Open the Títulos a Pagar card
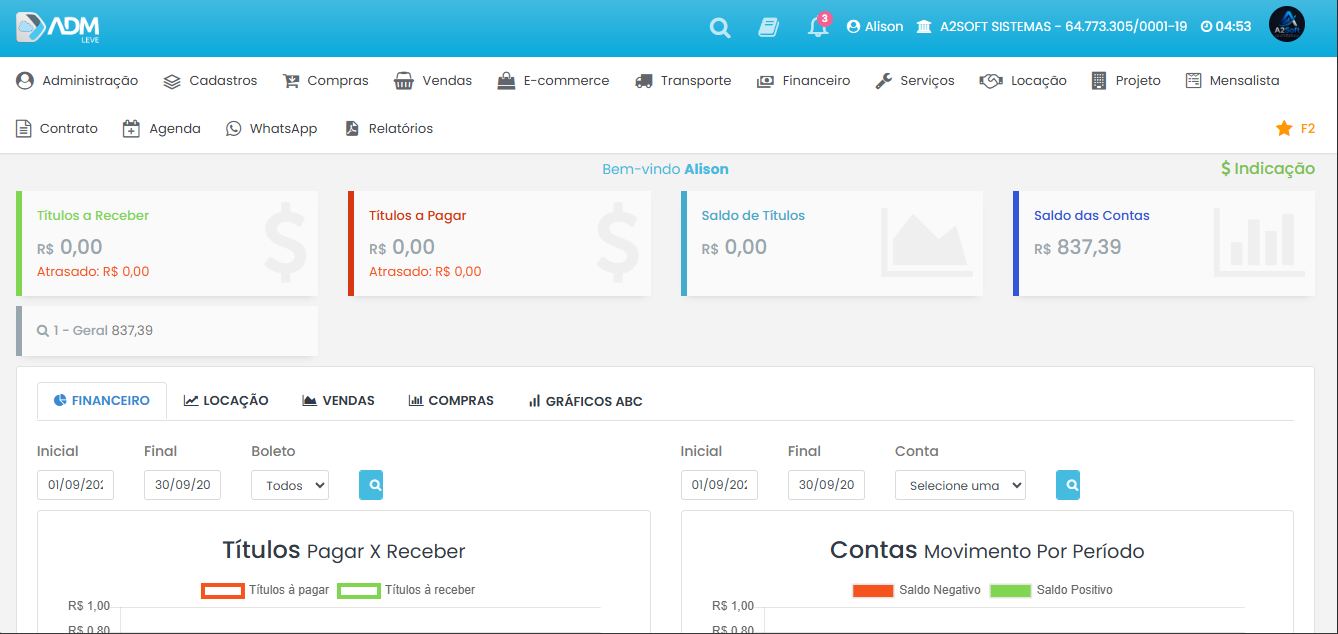1338x634 pixels. click(x=499, y=243)
